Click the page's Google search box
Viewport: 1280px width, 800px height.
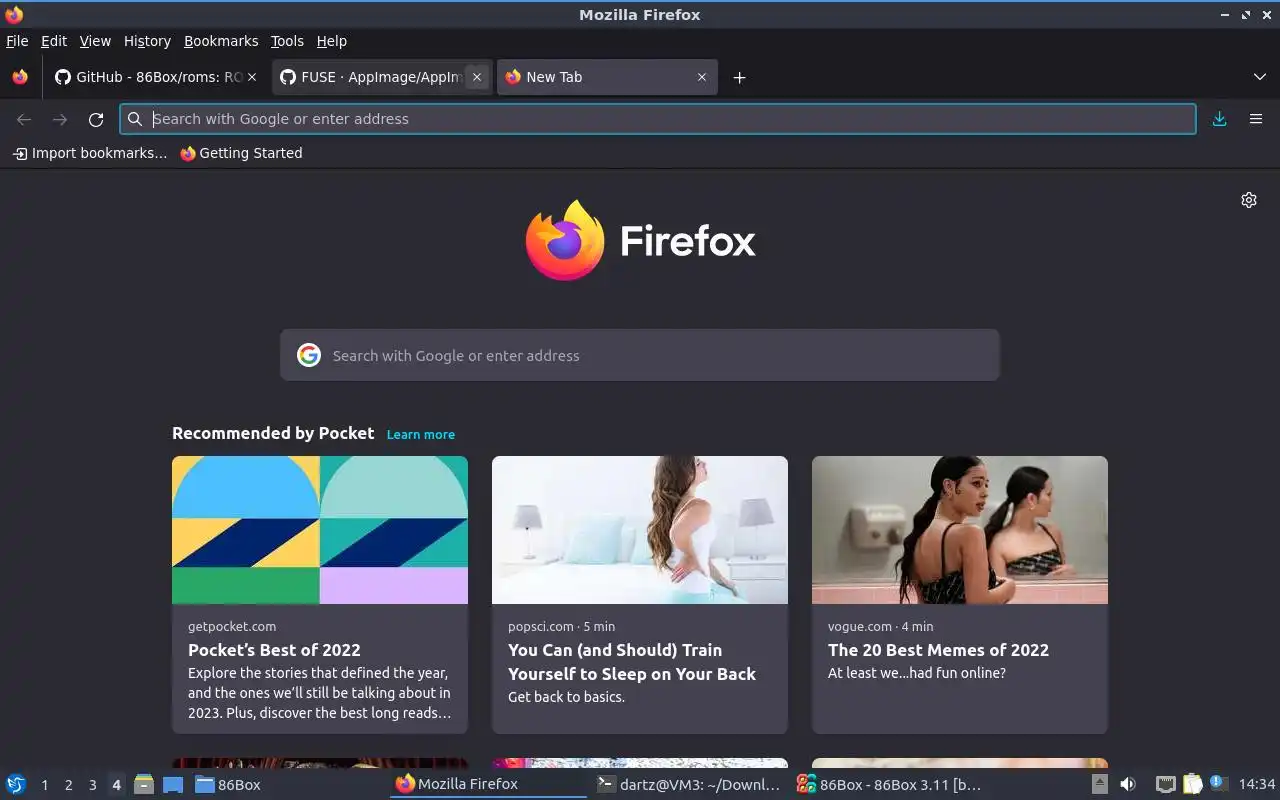(640, 355)
